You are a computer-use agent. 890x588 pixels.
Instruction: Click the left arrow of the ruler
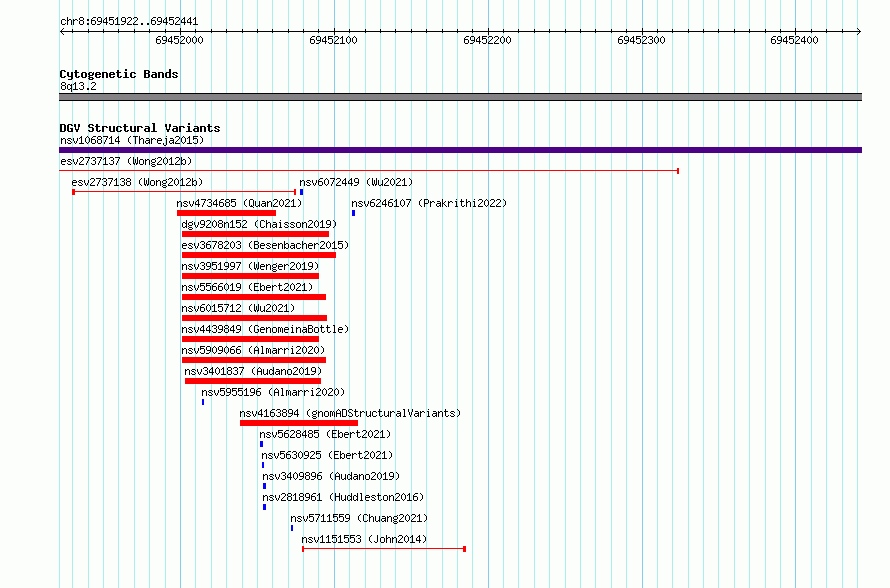click(x=62, y=32)
